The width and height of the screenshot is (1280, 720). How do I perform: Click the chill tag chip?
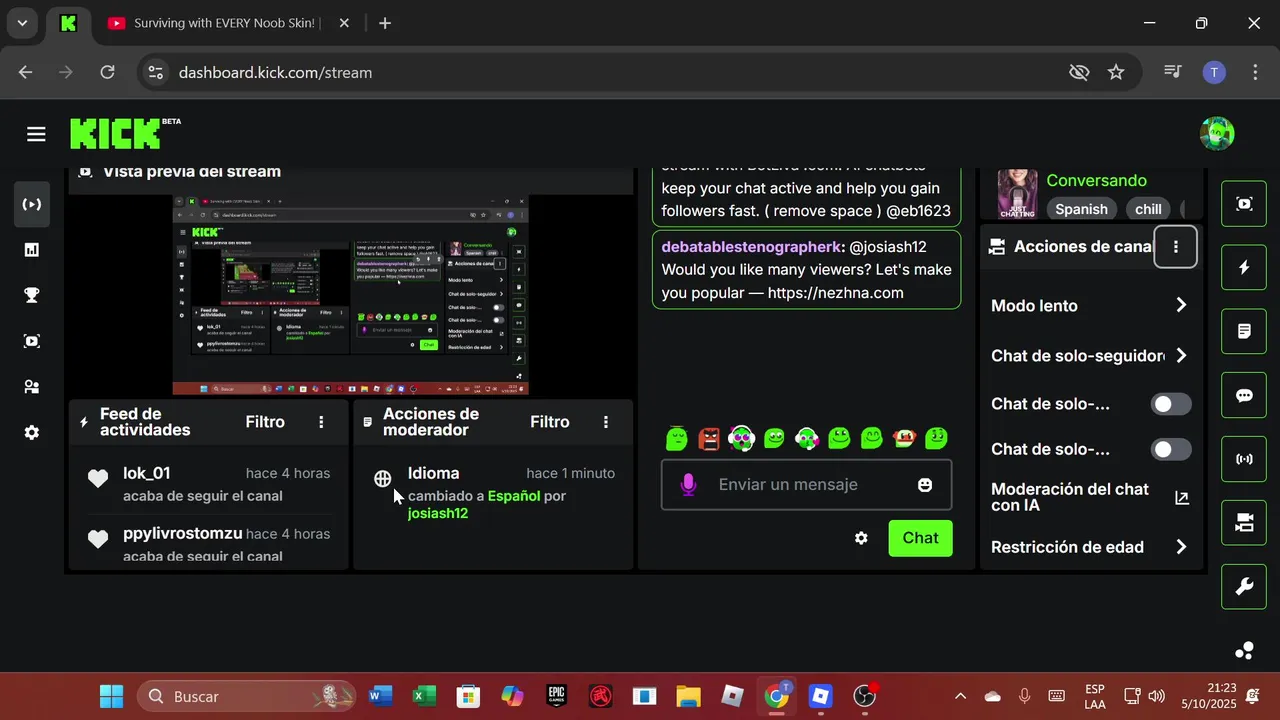pos(1148,209)
